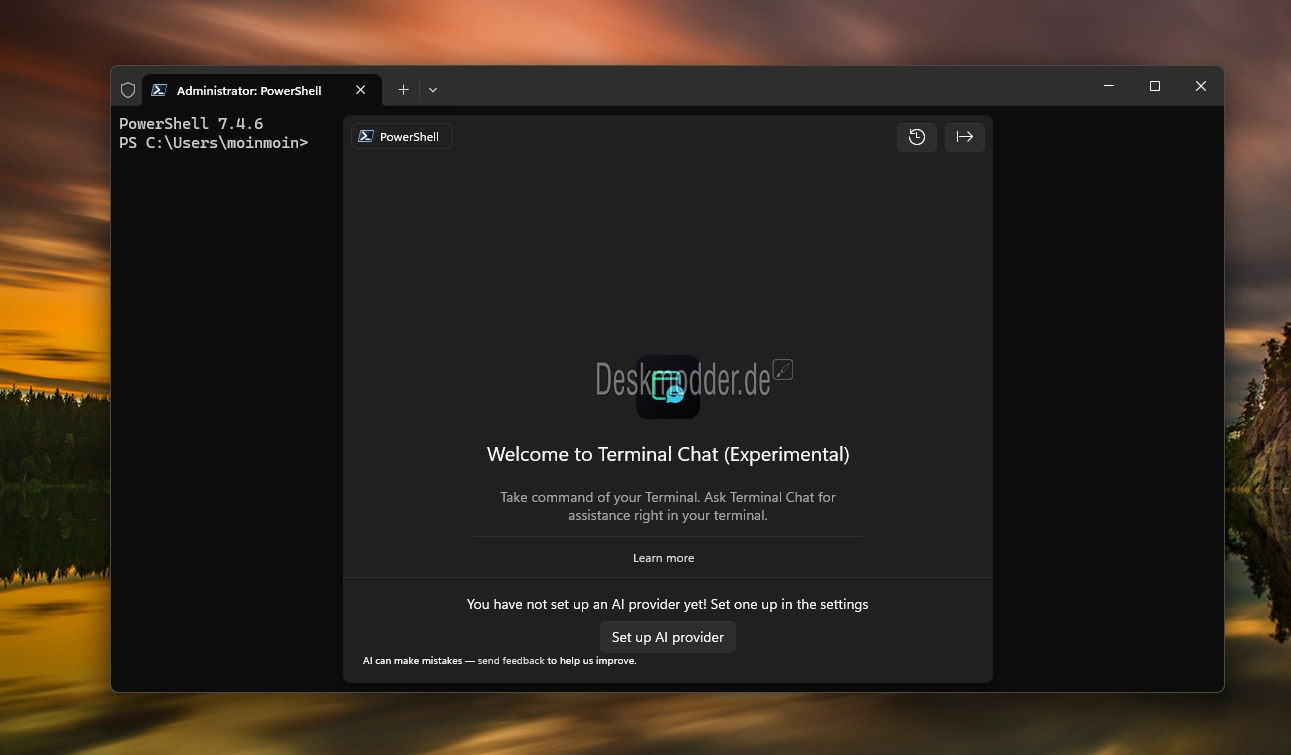Screen dimensions: 1291x755
Task: Close the Administrator: PowerShell tab
Action: 361,90
